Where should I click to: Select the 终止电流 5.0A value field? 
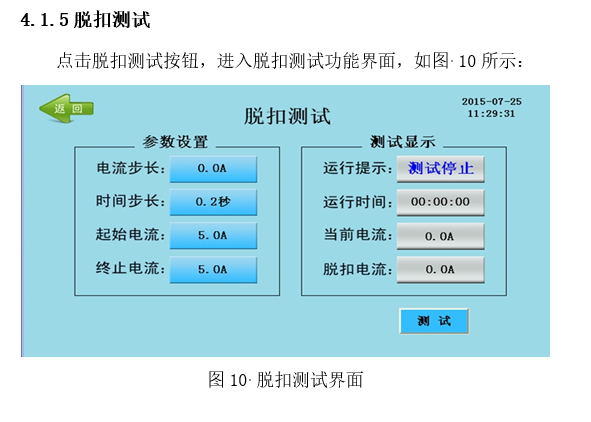[213, 270]
